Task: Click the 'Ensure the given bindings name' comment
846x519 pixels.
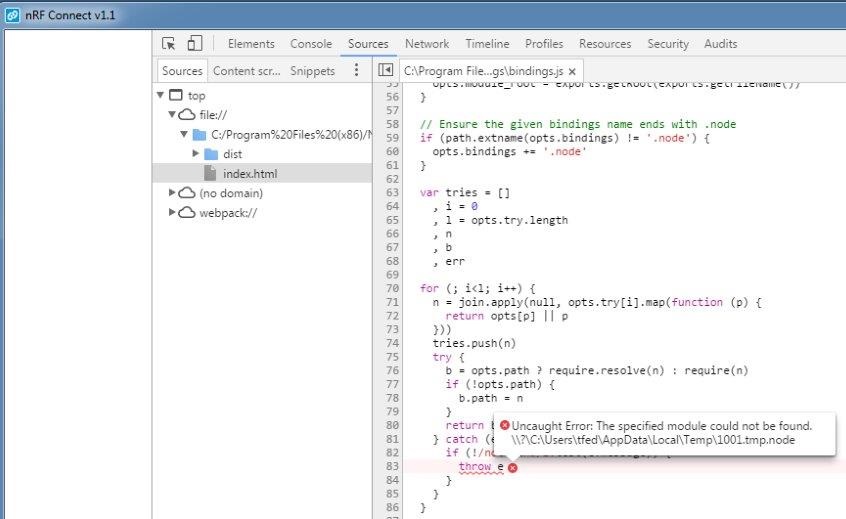Action: pos(578,124)
